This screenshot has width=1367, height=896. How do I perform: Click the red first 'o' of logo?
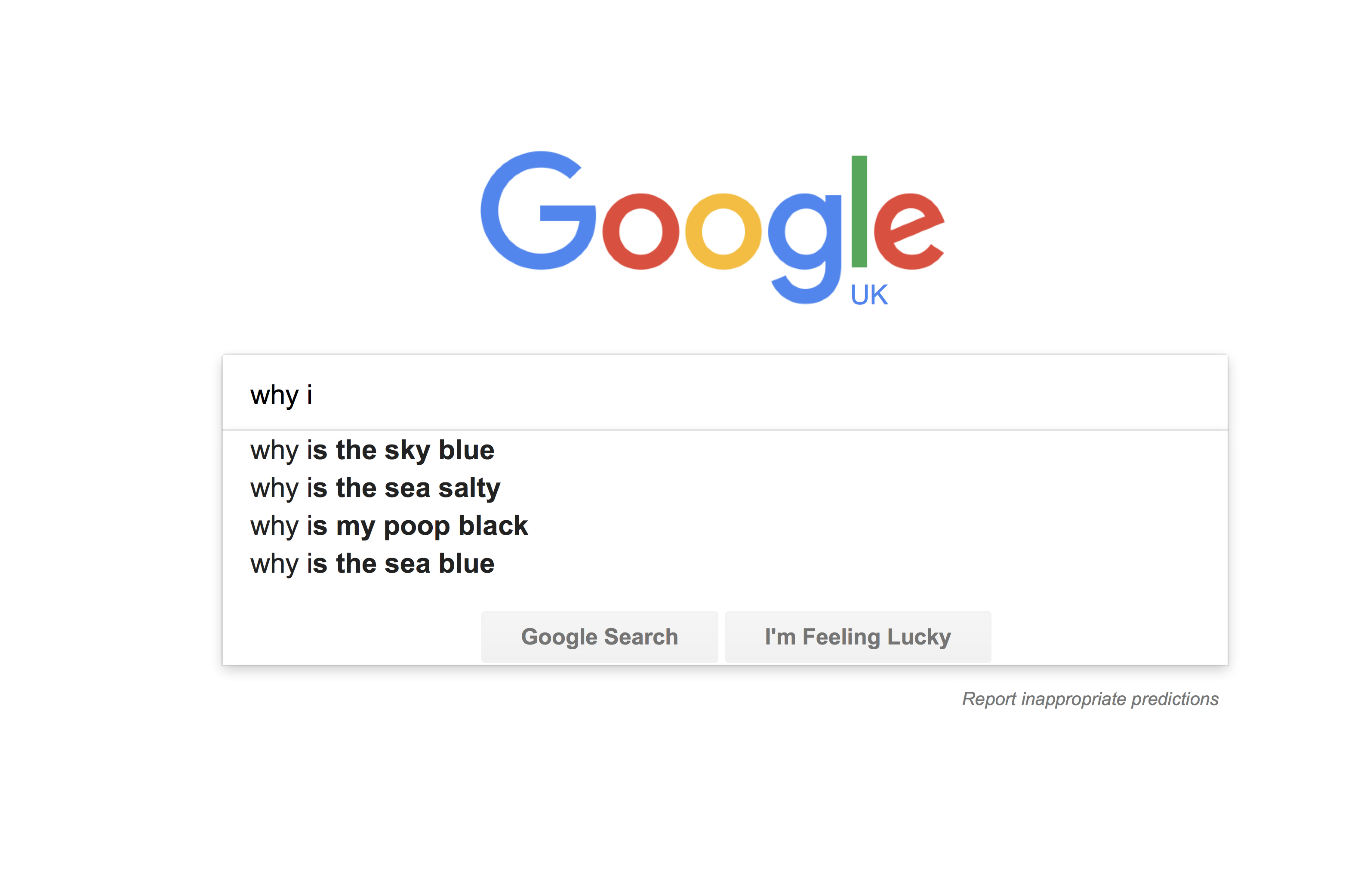(640, 231)
